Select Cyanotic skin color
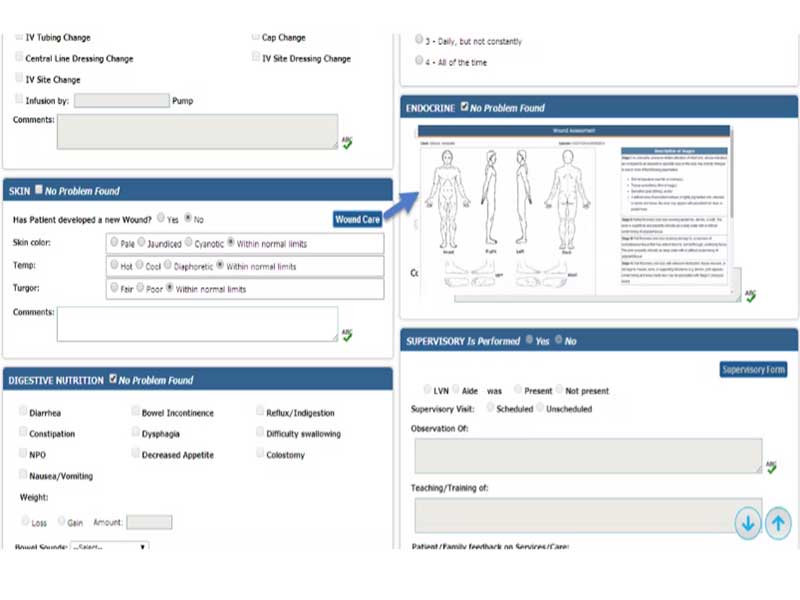The image size is (800, 600). click(x=188, y=242)
